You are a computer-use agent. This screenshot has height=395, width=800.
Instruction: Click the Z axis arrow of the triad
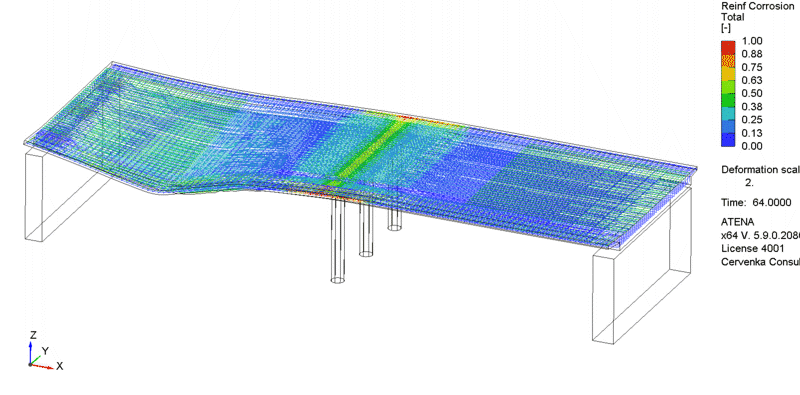(31, 353)
